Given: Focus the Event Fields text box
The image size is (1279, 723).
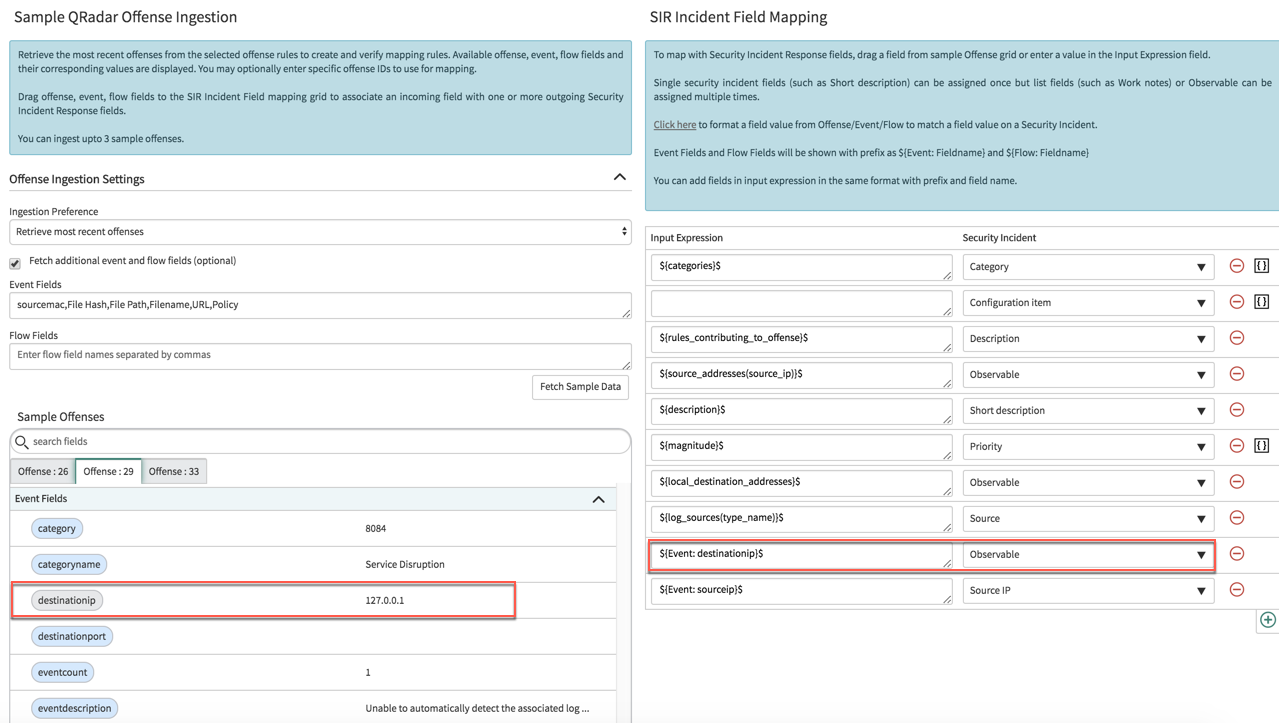Looking at the screenshot, I should [320, 306].
